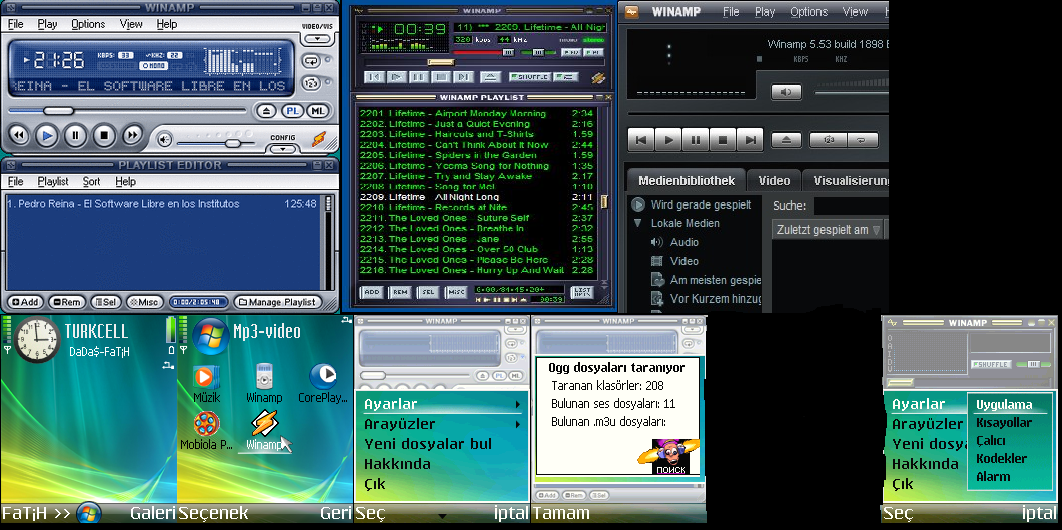The image size is (1062, 530).
Task: Click play in the classic green Winamp
Action: tap(396, 77)
